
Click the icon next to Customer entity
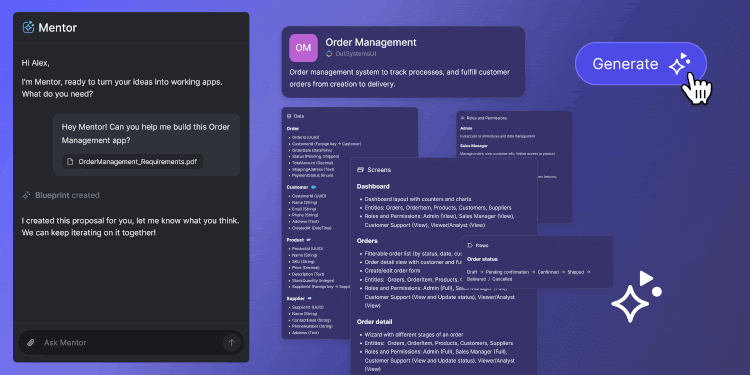tap(314, 187)
